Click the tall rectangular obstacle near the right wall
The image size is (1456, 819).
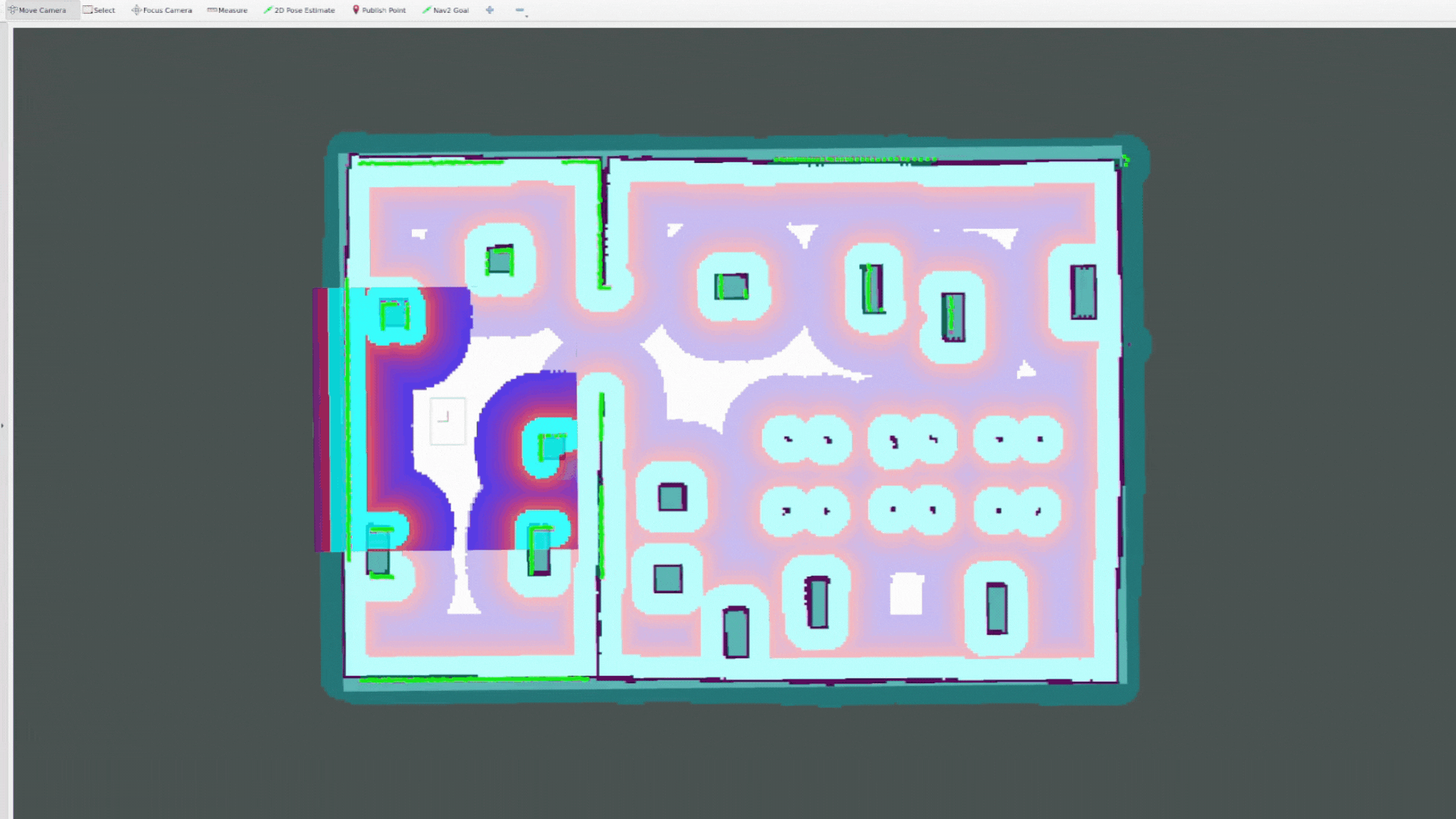(1083, 292)
